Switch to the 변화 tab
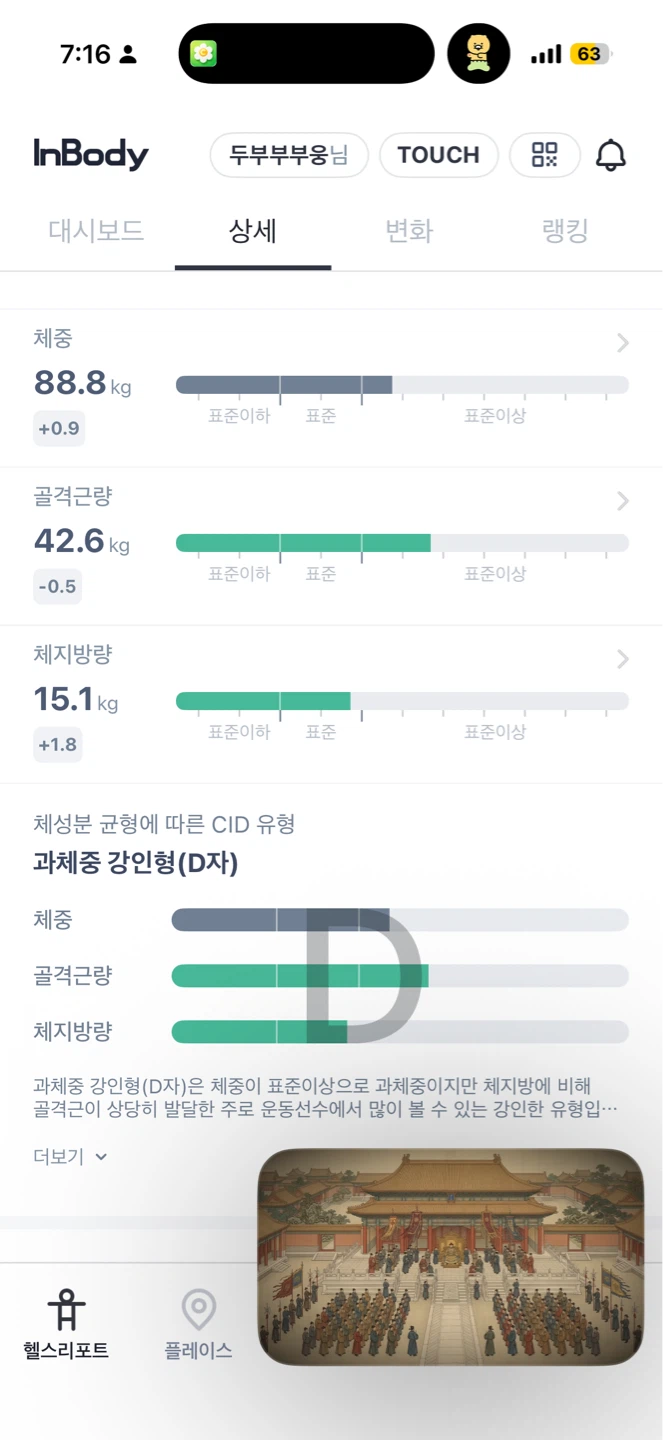The height and width of the screenshot is (1440, 663). (x=409, y=232)
